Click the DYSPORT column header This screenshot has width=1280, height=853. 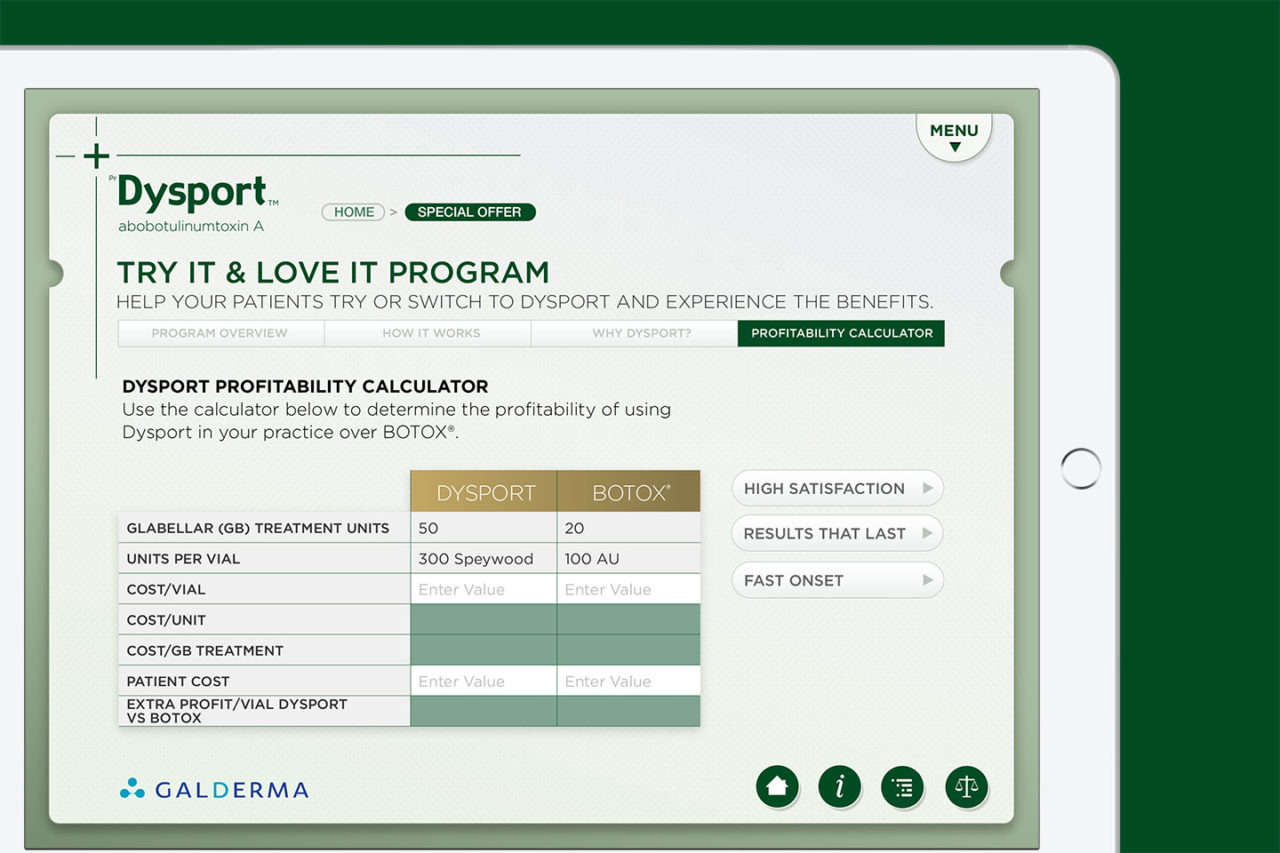[484, 492]
